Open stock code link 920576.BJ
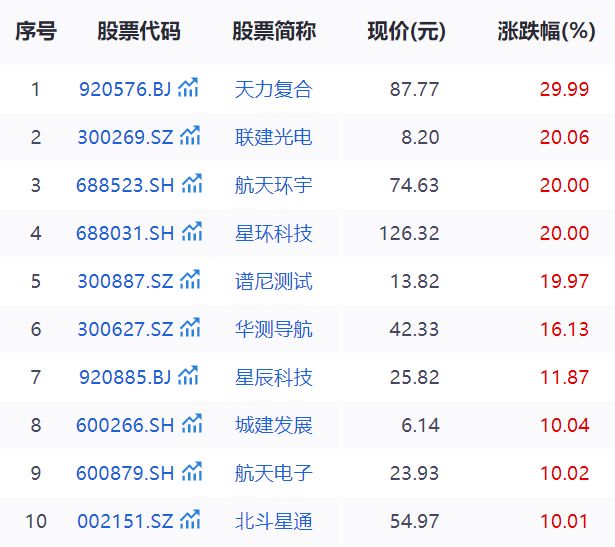 click(x=125, y=89)
